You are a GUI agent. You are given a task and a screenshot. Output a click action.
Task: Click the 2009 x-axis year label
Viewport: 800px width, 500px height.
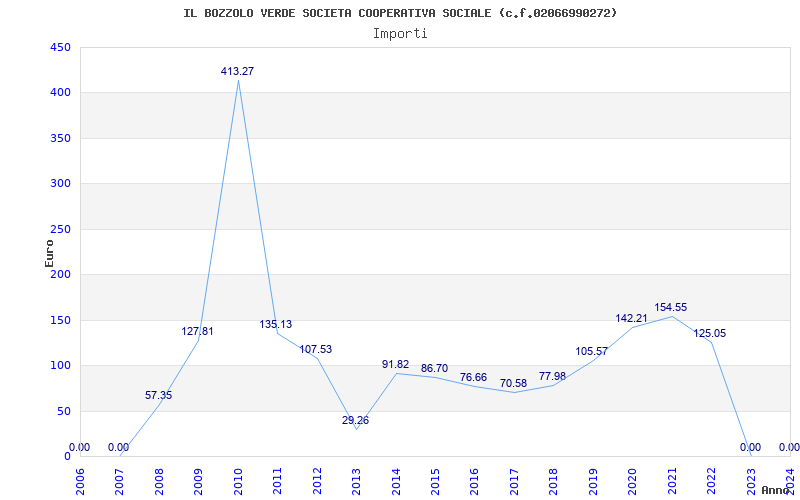point(198,481)
